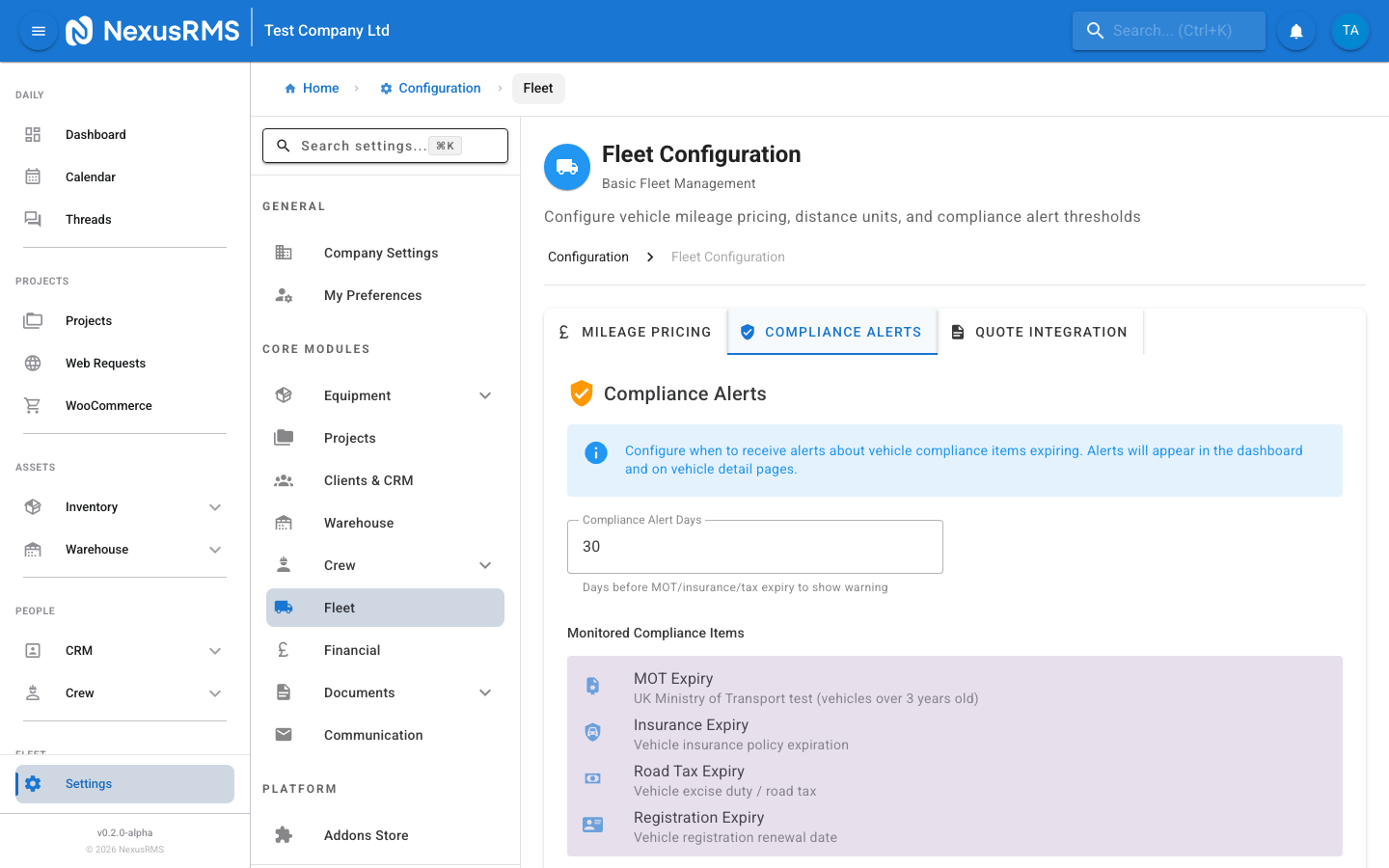The image size is (1389, 868).
Task: Expand the CRM sidebar group
Action: pos(215,651)
